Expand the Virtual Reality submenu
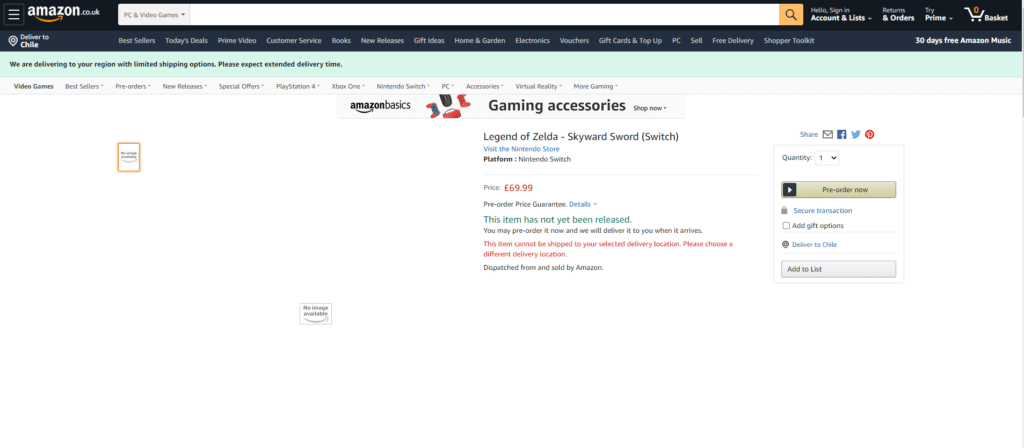1024x448 pixels. 539,86
